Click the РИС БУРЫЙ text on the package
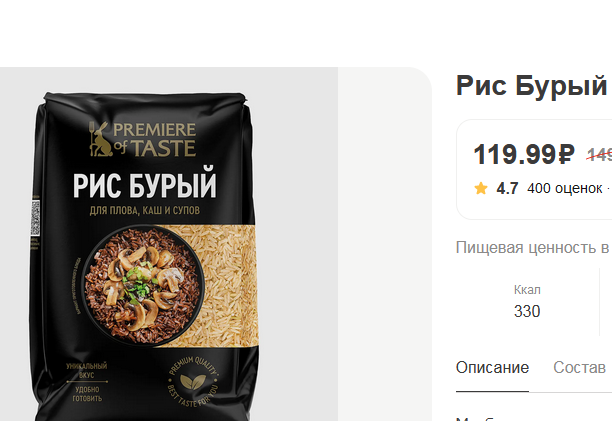The image size is (612, 421). pyautogui.click(x=144, y=185)
